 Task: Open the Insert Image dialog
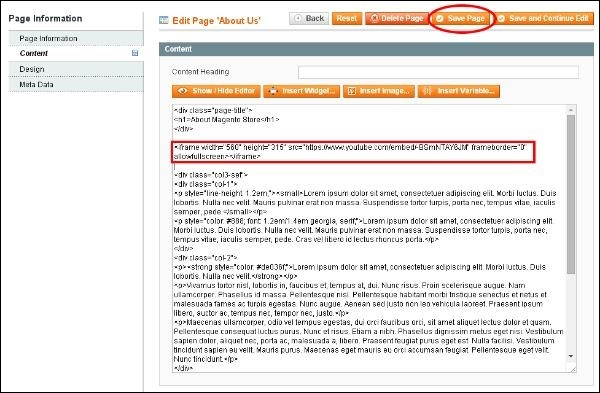pyautogui.click(x=379, y=91)
